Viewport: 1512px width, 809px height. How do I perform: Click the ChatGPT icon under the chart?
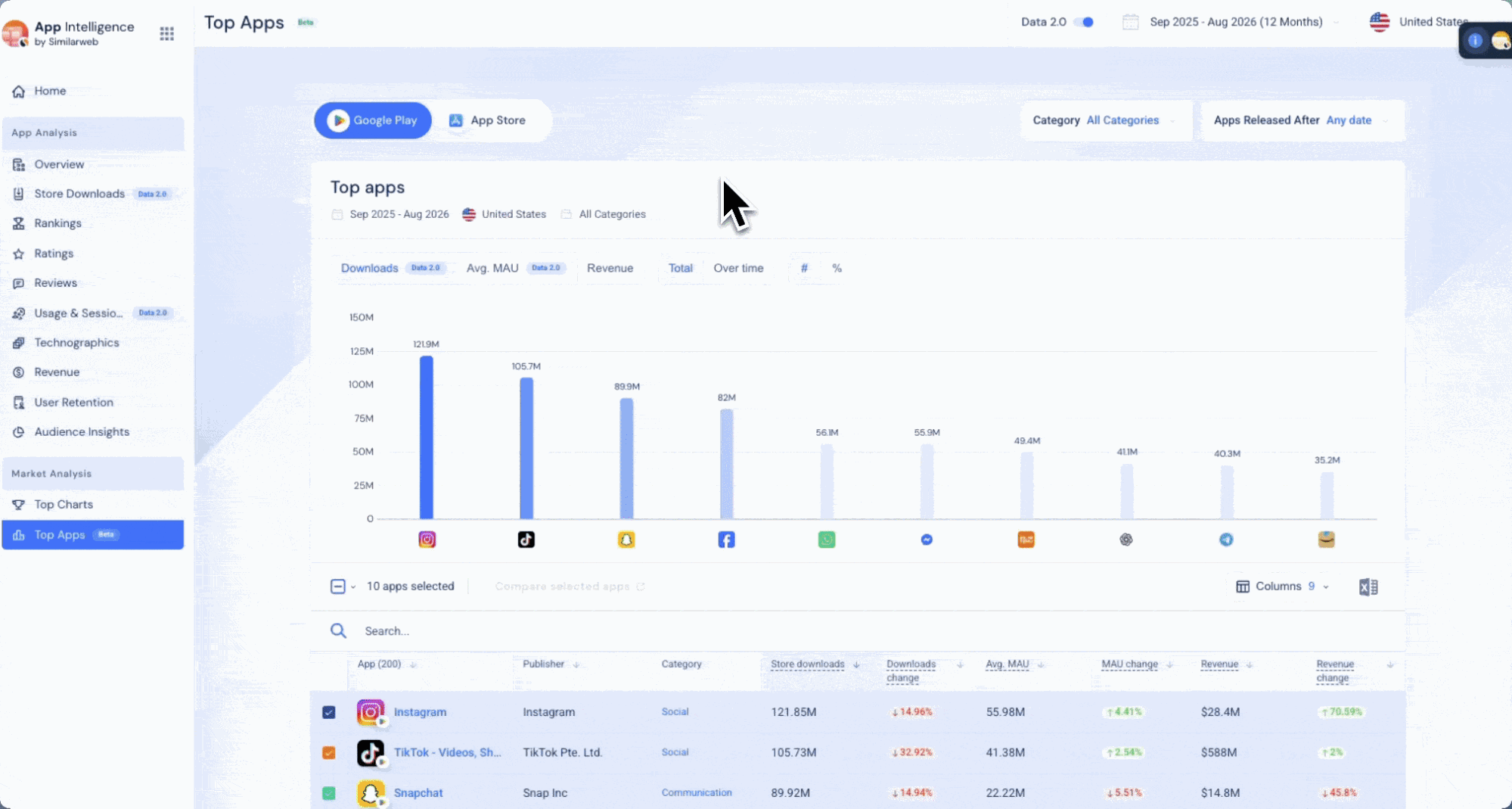pos(1126,540)
